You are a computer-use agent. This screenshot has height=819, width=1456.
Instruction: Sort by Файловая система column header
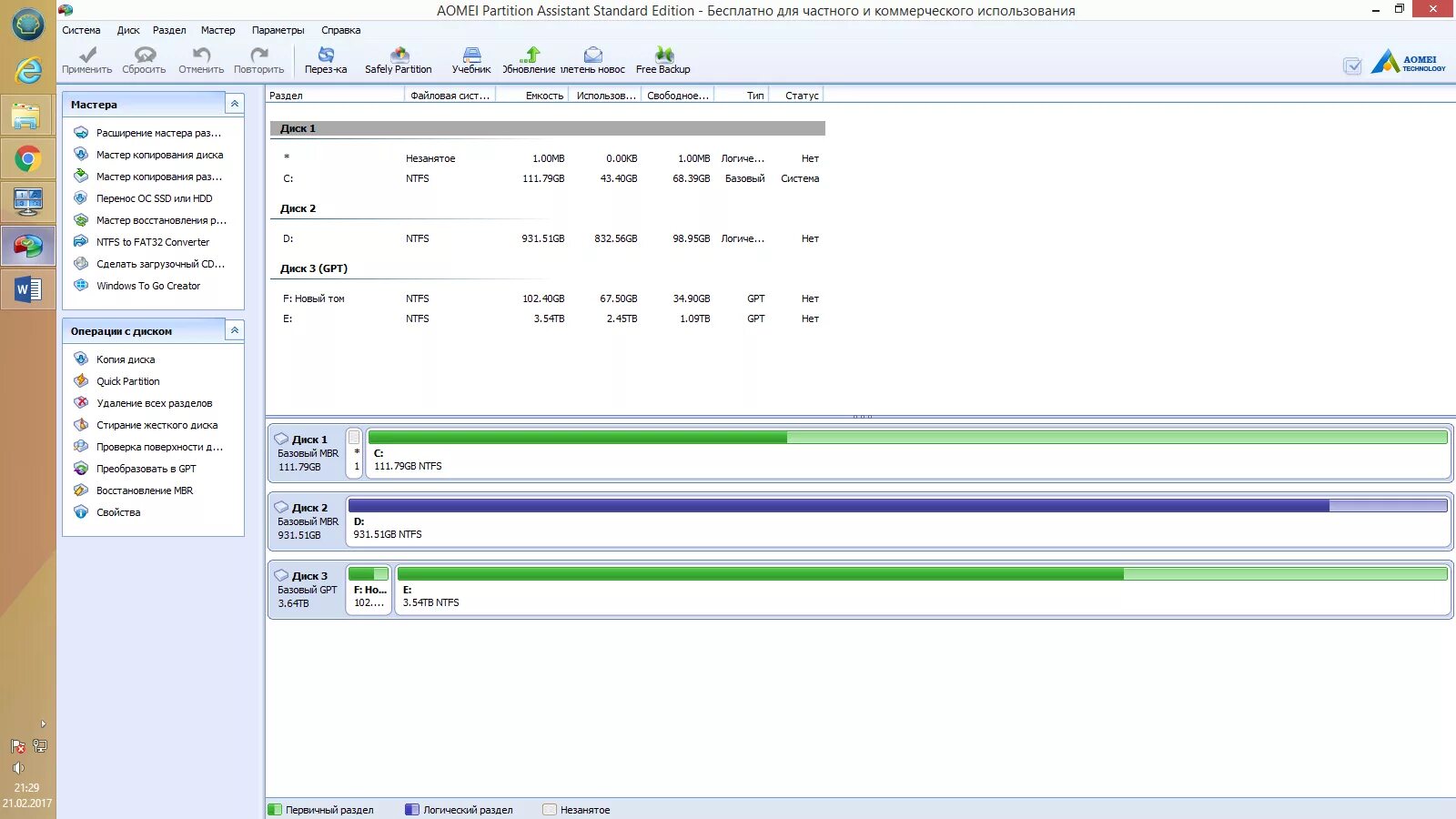(x=450, y=95)
